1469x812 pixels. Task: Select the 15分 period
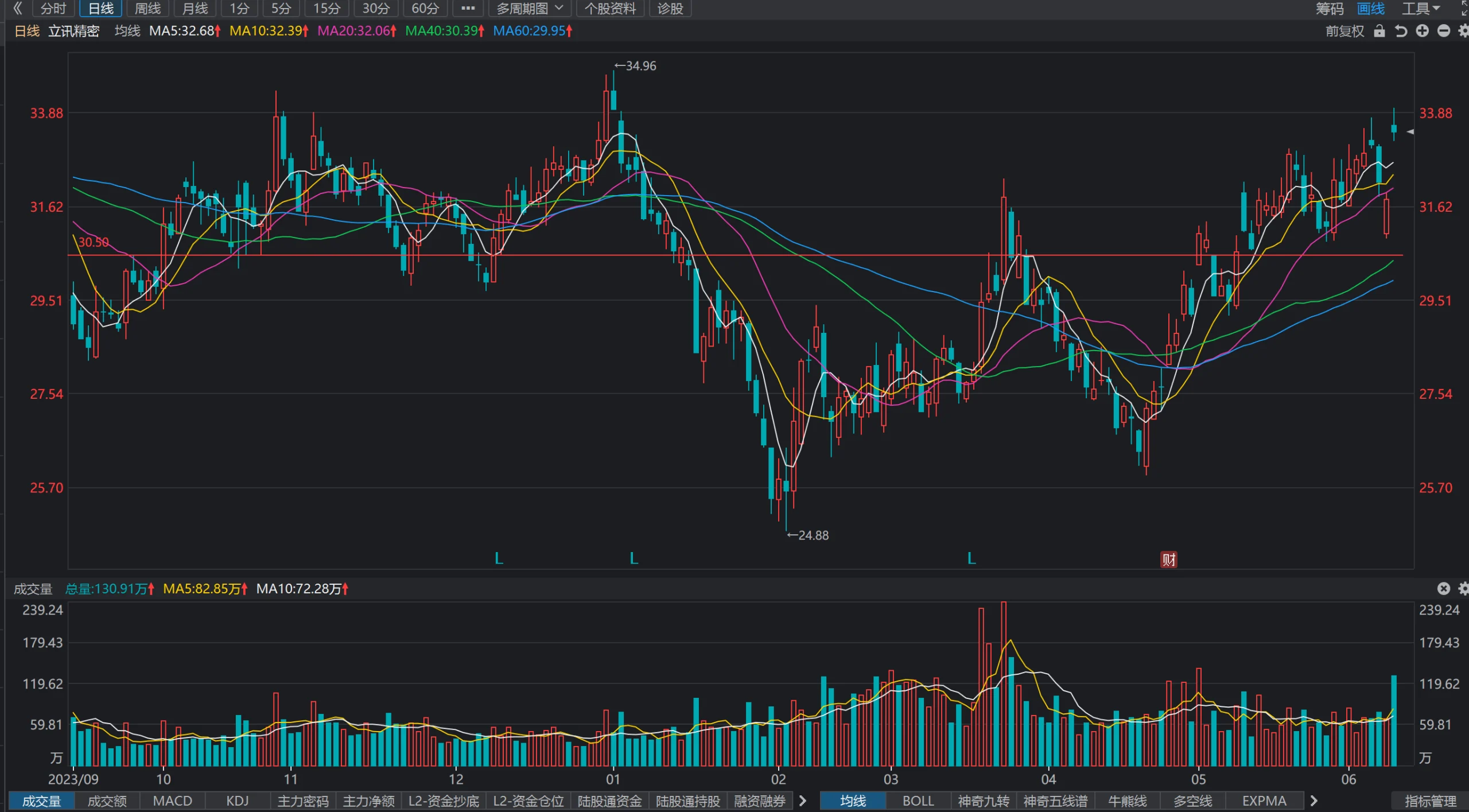click(327, 8)
